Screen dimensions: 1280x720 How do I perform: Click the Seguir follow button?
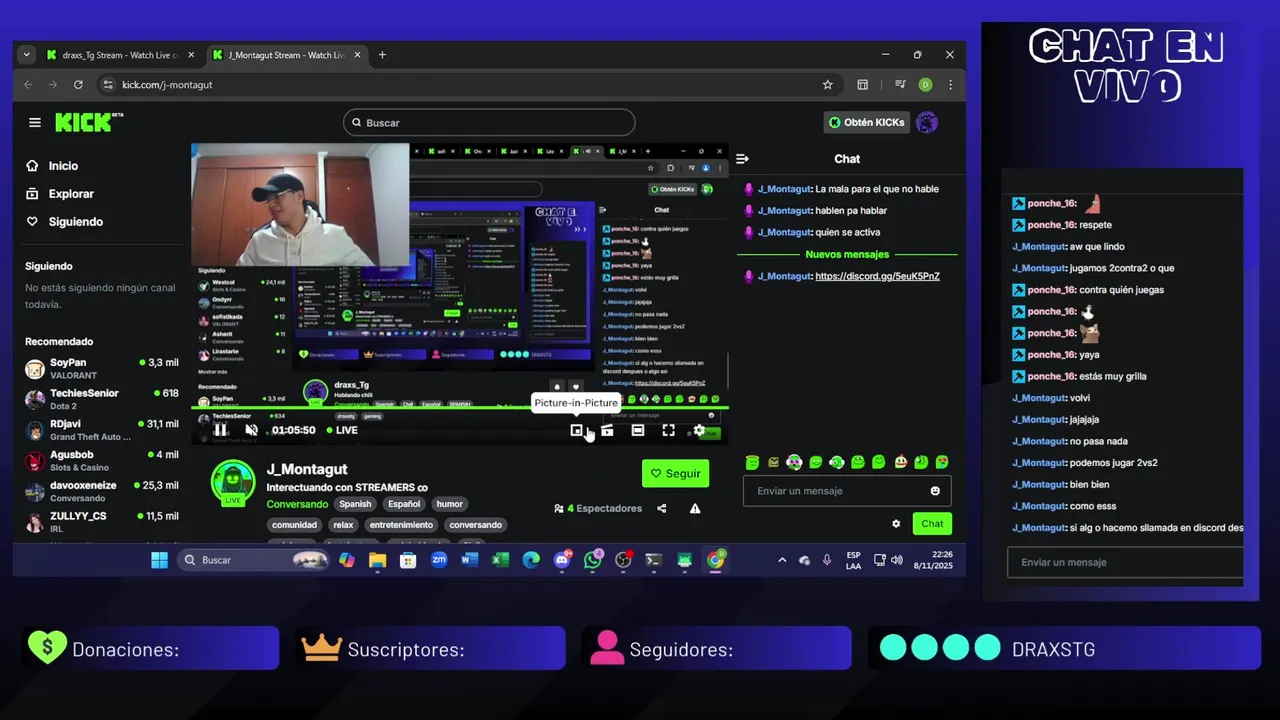coord(675,474)
